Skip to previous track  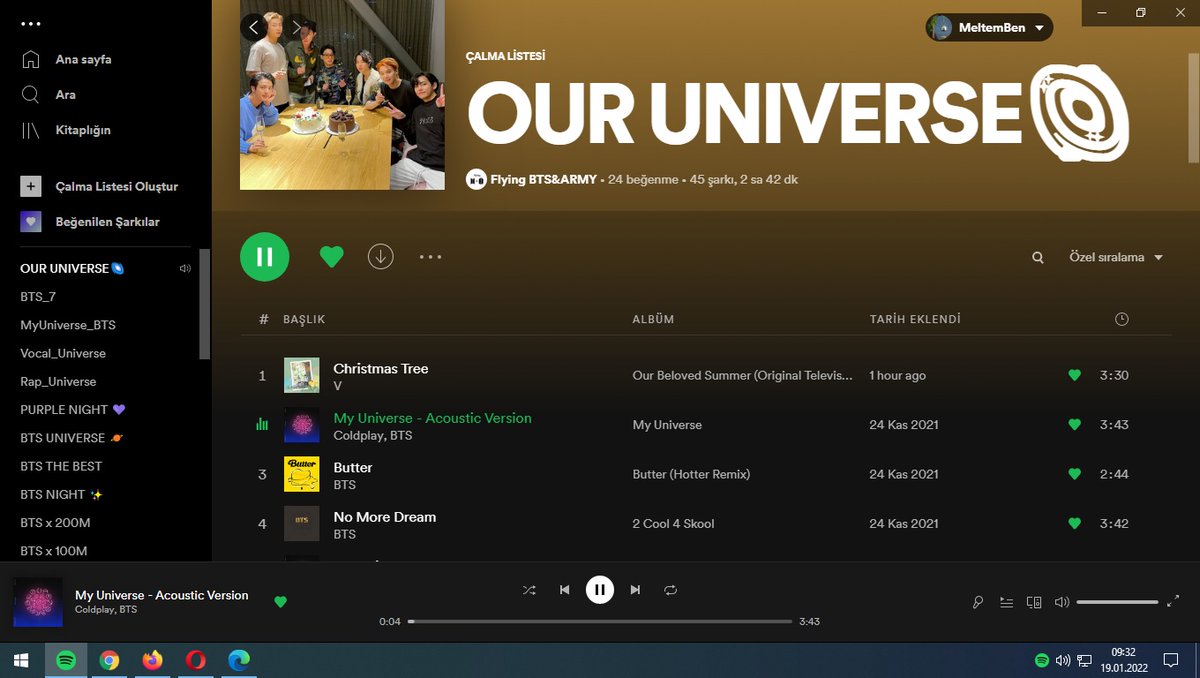pos(564,590)
